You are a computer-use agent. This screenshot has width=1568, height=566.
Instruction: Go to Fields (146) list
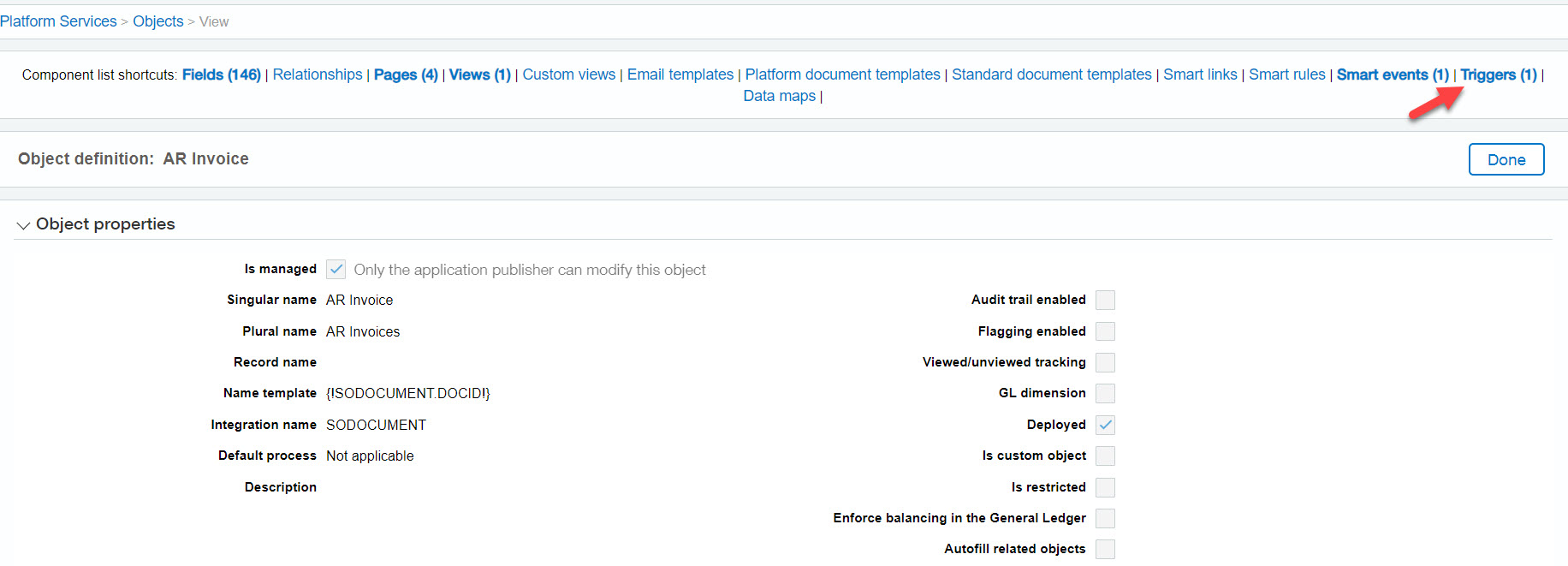(x=221, y=74)
